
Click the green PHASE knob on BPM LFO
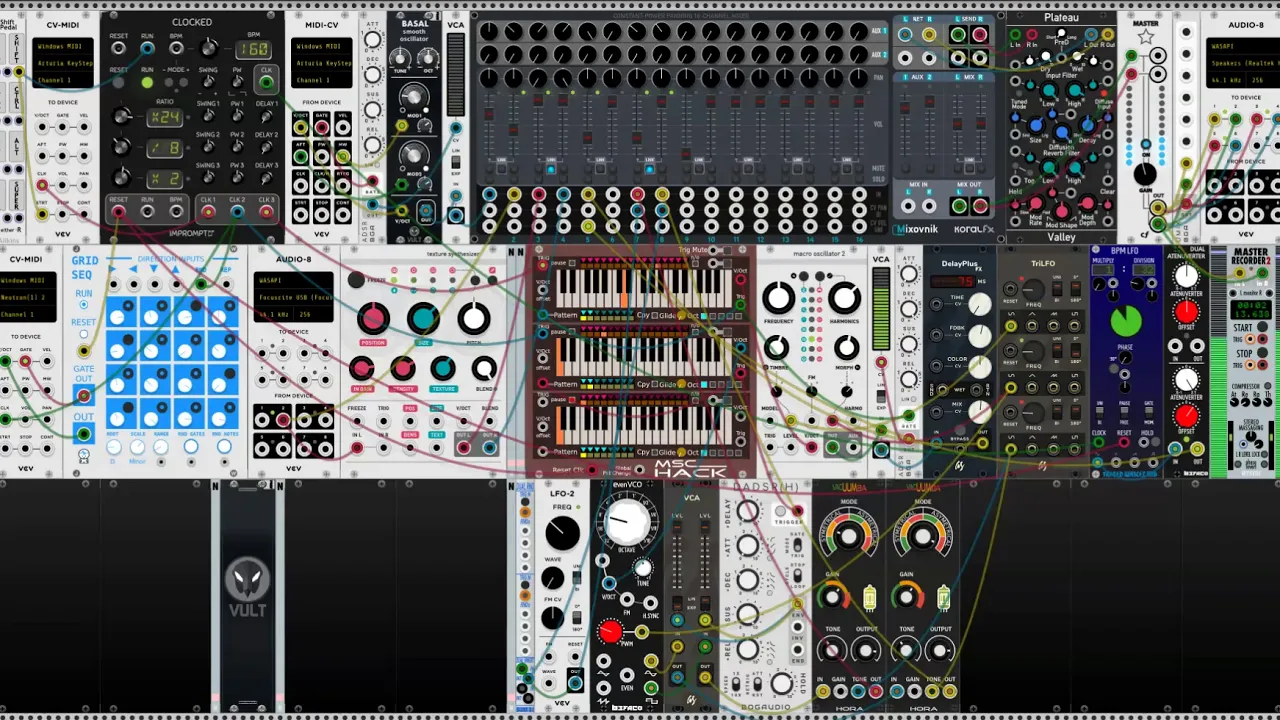tap(1126, 322)
